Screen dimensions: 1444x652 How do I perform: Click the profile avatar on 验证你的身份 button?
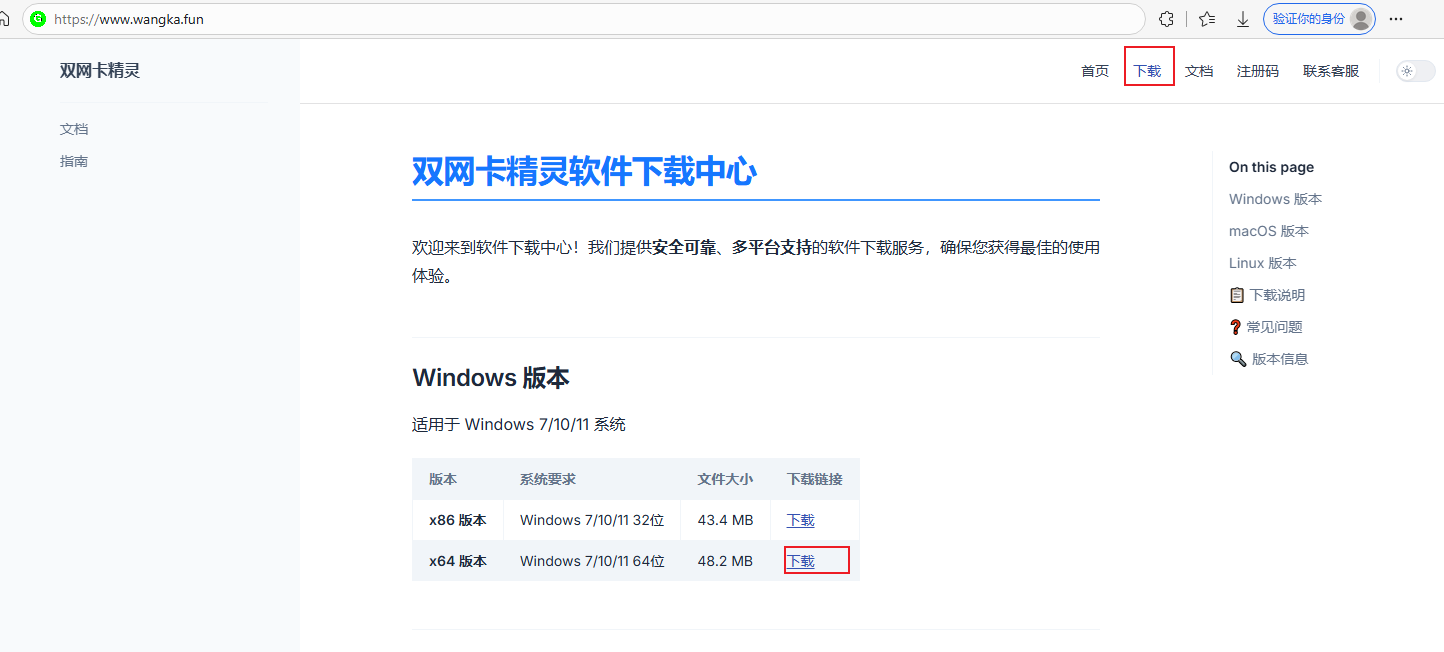pyautogui.click(x=1358, y=18)
